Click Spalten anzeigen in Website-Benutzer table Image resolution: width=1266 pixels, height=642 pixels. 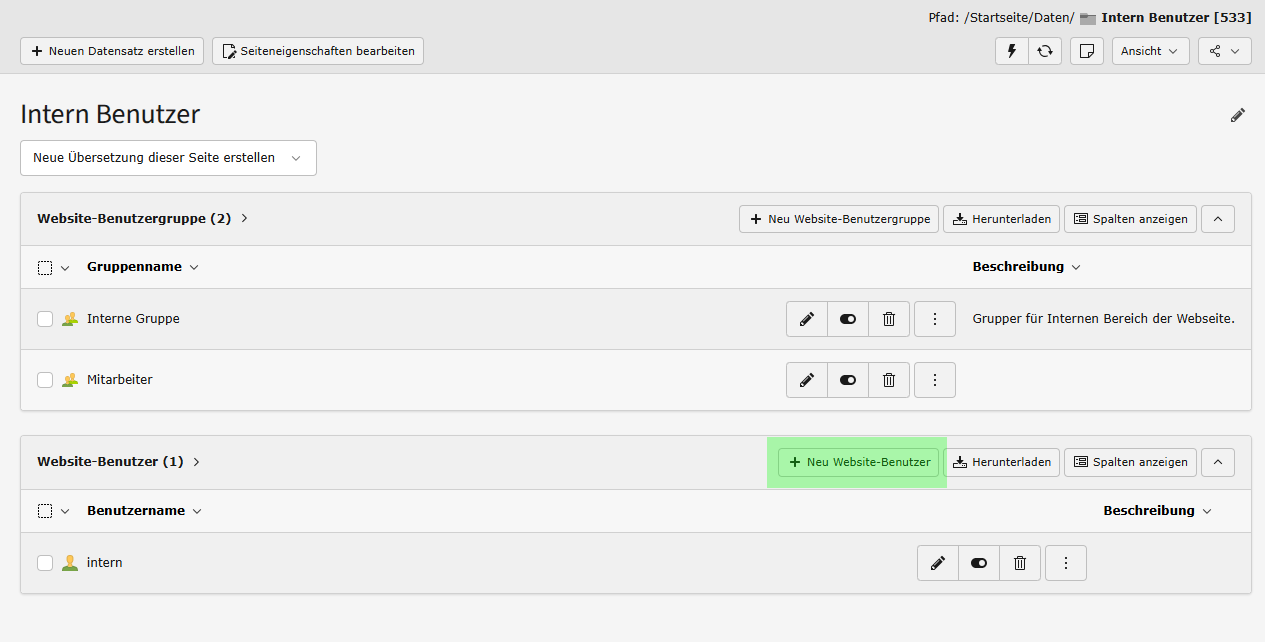1130,462
